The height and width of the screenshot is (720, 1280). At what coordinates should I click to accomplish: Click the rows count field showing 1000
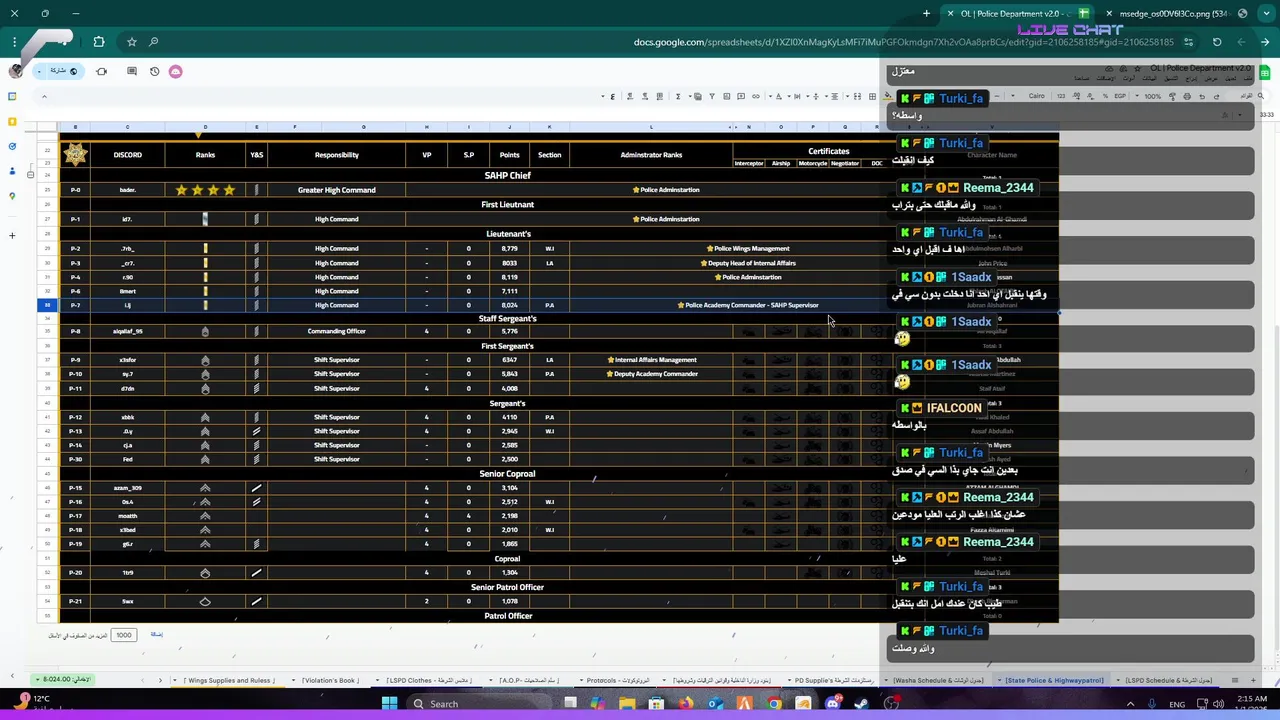point(123,635)
